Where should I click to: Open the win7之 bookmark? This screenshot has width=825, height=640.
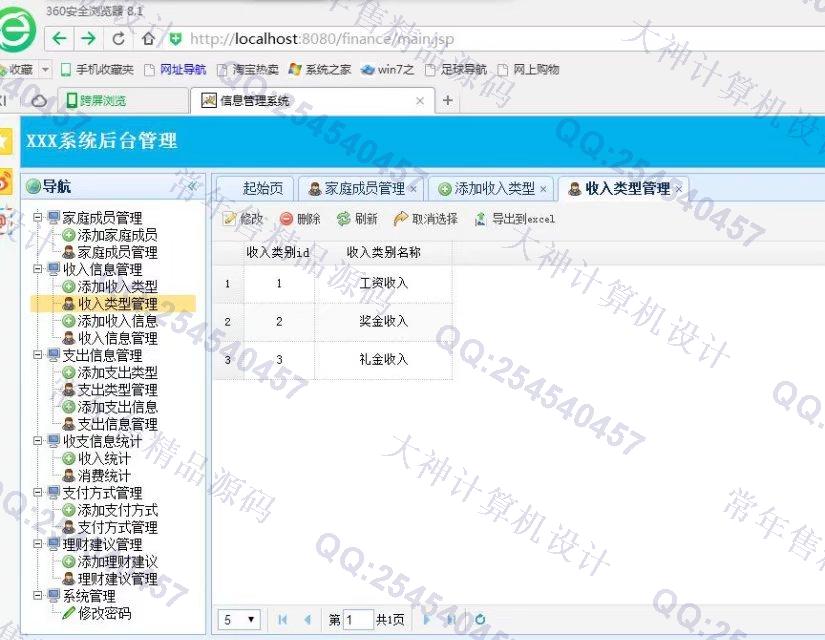[x=388, y=69]
